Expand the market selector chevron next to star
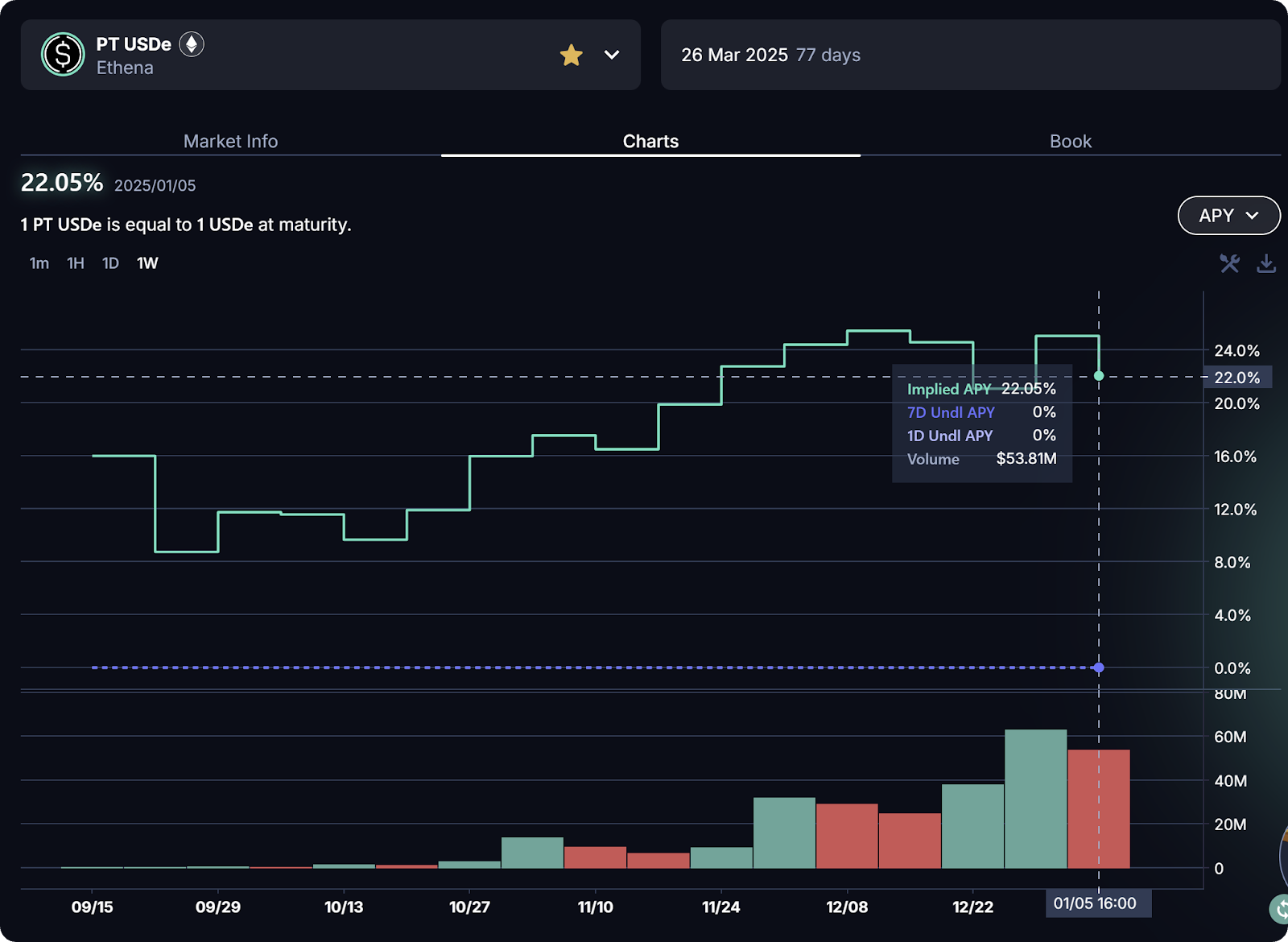Screen dimensions: 1288x942 coord(612,55)
